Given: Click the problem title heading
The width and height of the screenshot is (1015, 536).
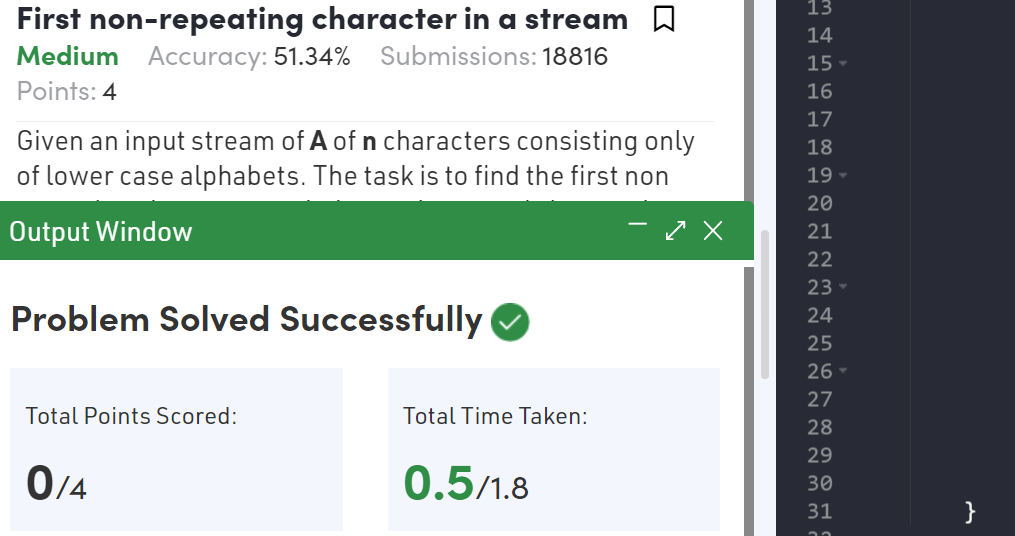Looking at the screenshot, I should click(322, 19).
